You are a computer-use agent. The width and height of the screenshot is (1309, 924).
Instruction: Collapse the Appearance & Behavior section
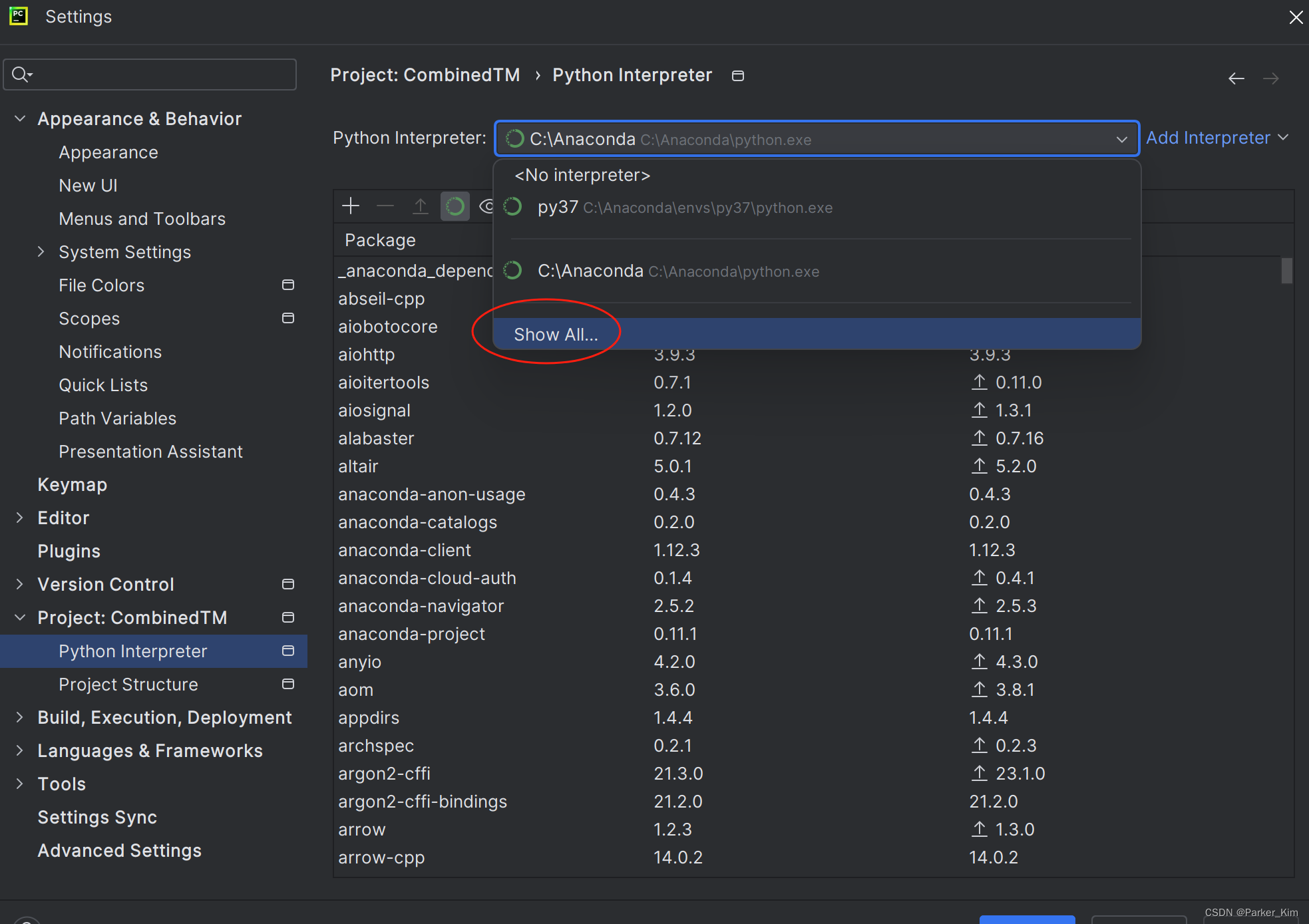click(x=20, y=118)
